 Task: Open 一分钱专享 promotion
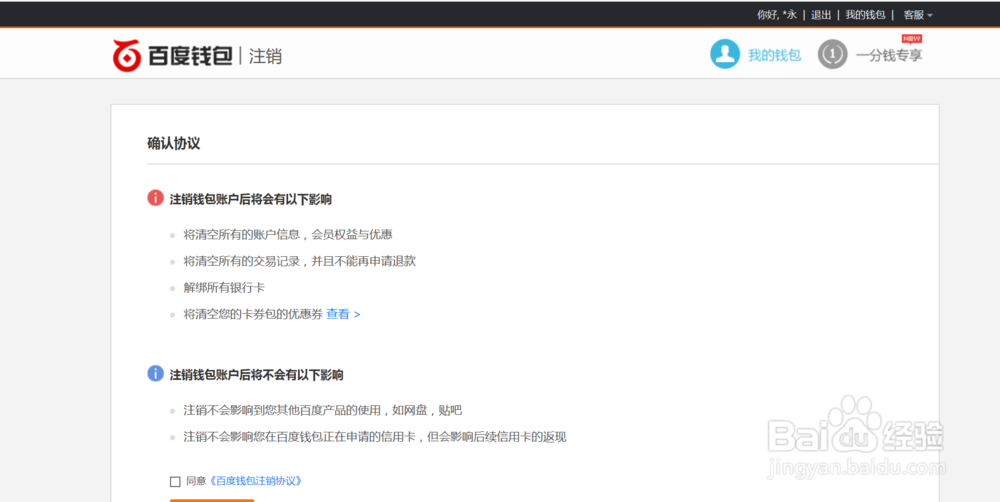coord(889,55)
